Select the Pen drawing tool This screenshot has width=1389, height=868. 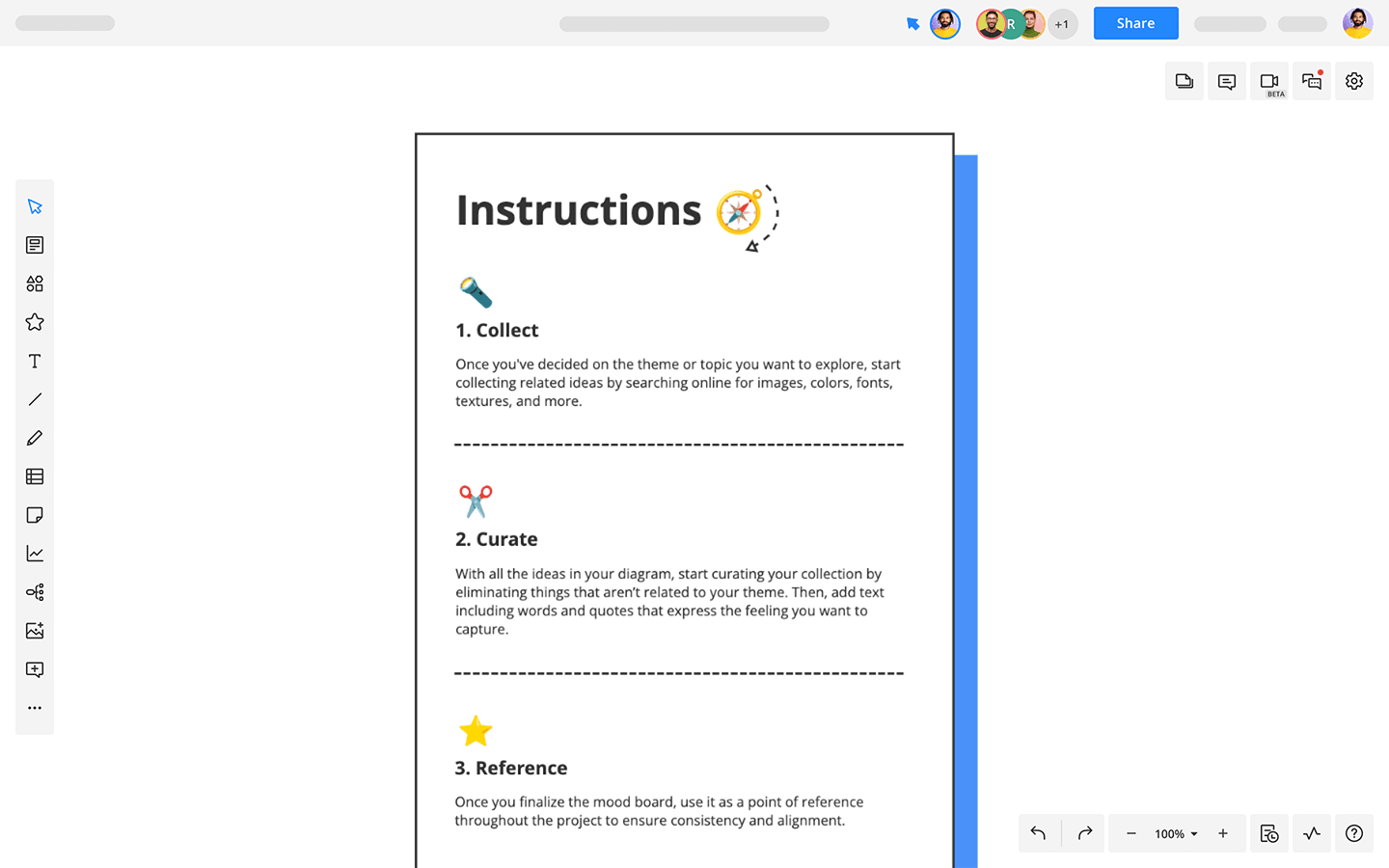[35, 438]
